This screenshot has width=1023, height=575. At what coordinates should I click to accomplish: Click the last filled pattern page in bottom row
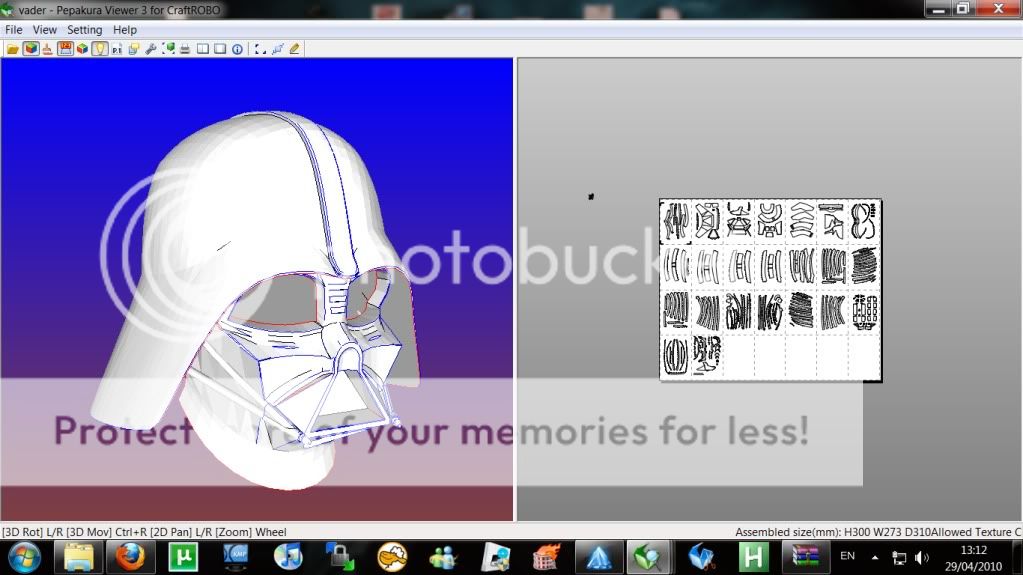707,356
